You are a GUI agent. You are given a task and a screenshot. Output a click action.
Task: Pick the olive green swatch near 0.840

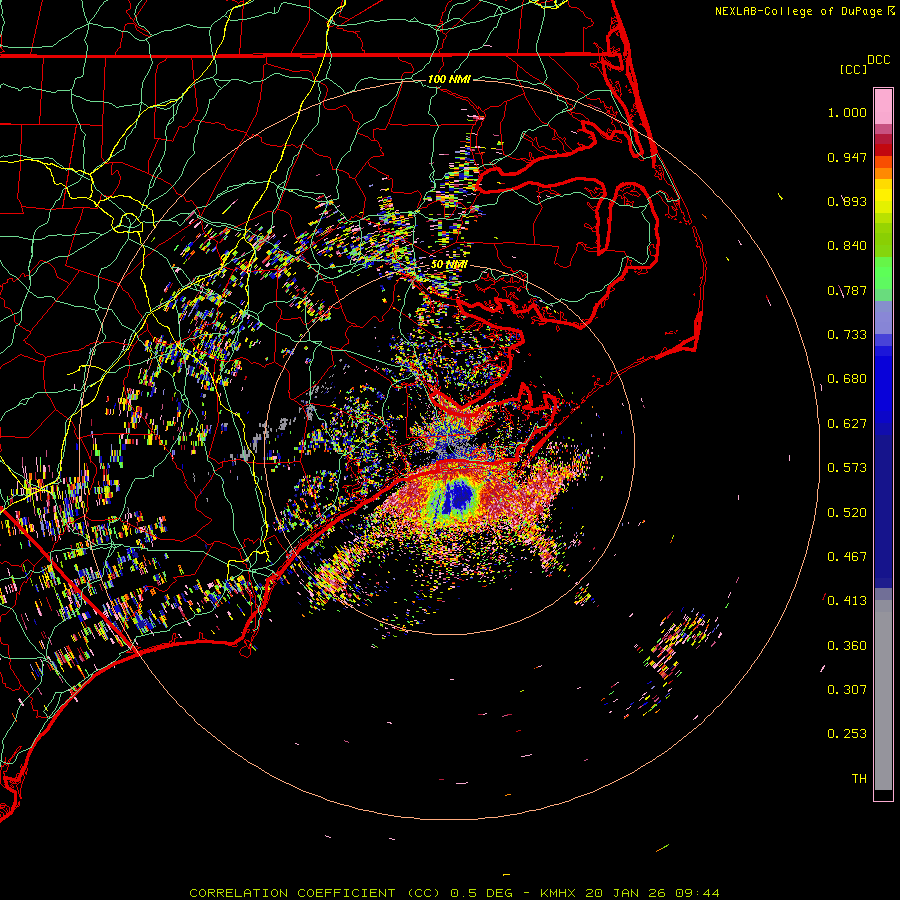[x=883, y=240]
